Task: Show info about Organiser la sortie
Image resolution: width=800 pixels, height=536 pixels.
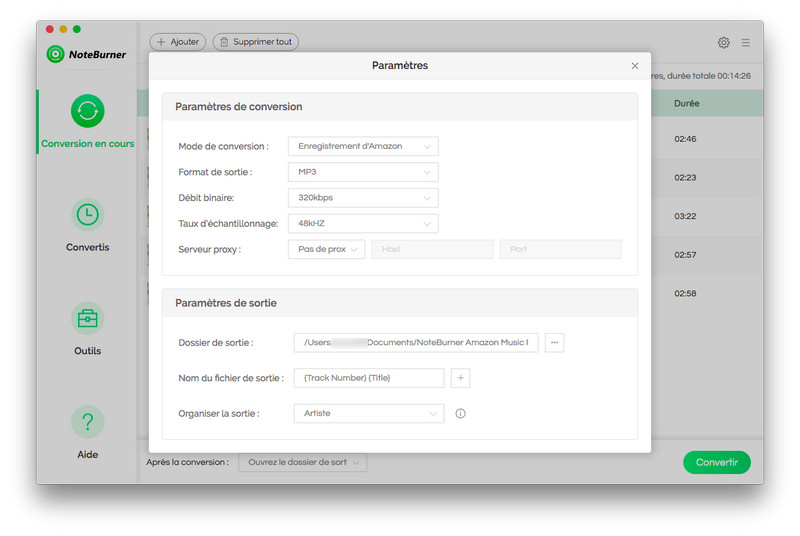Action: pos(460,414)
